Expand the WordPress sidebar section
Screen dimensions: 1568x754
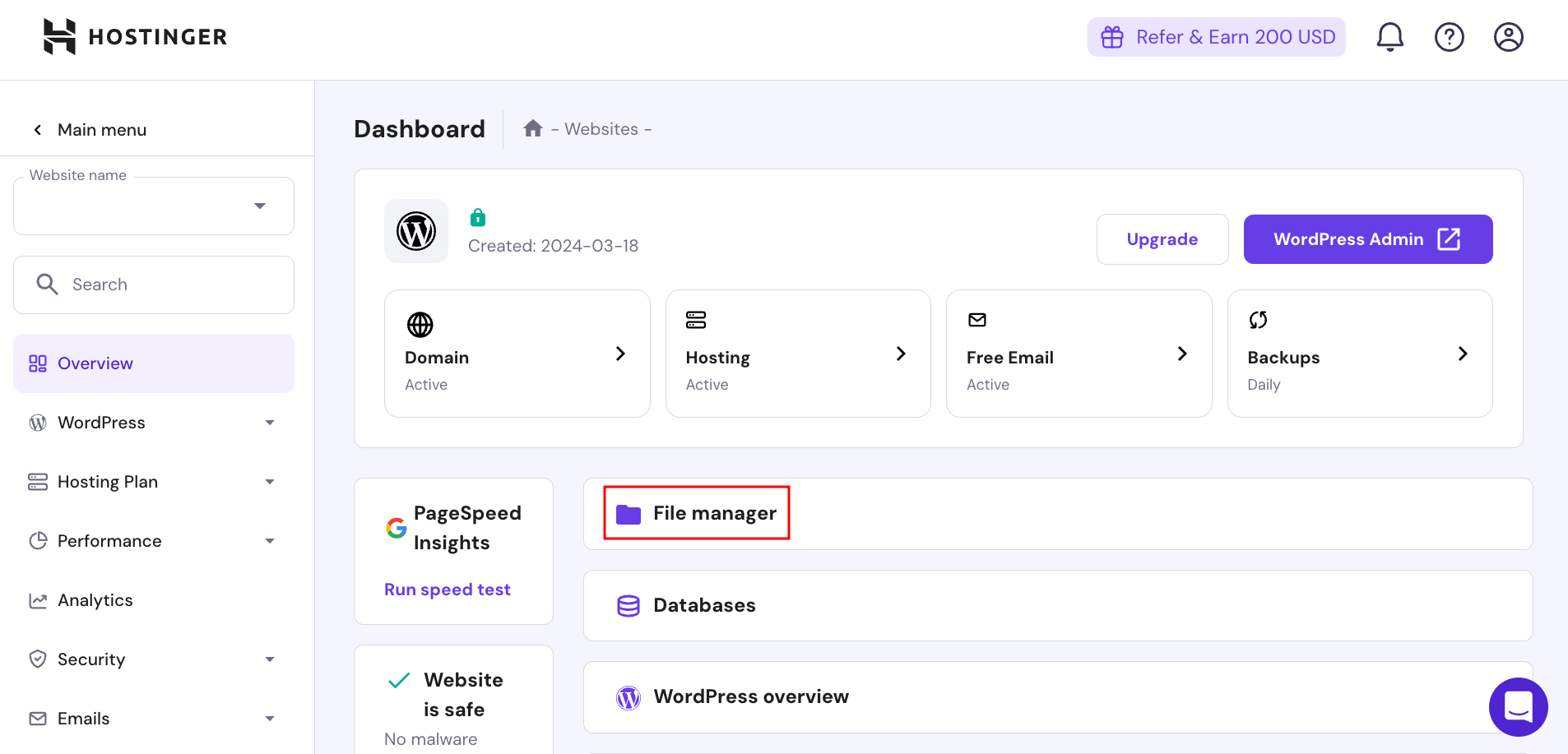point(270,422)
